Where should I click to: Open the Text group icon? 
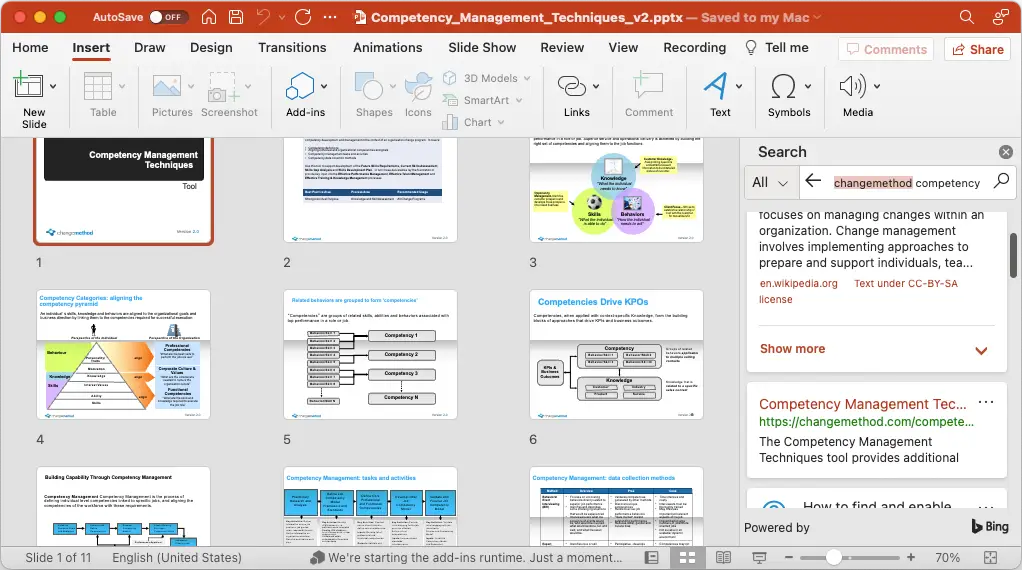pyautogui.click(x=716, y=85)
